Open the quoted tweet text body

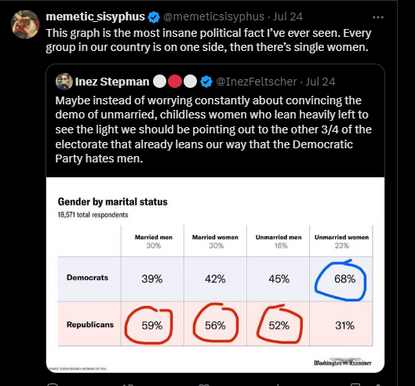213,129
